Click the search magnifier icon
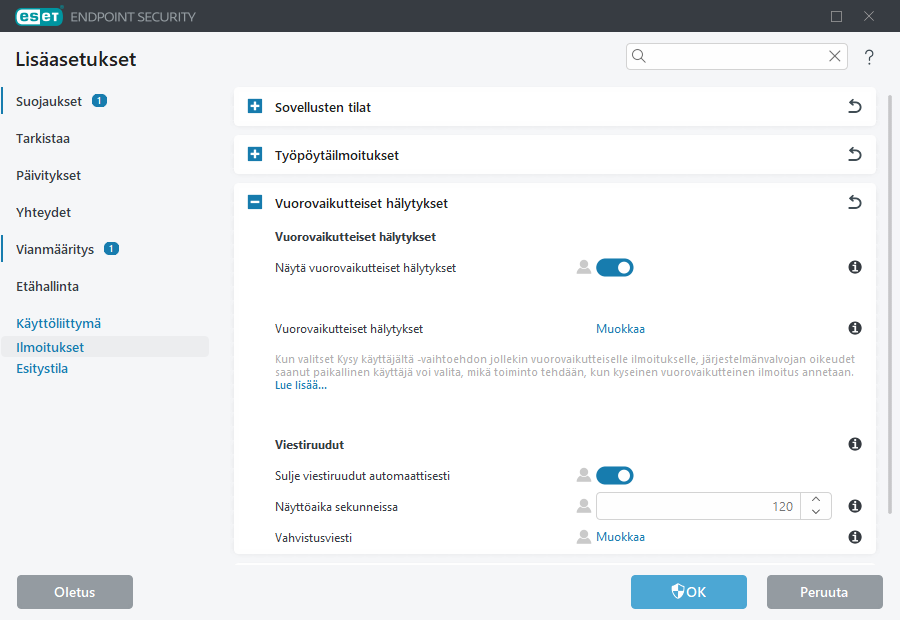900x620 pixels. click(x=639, y=56)
